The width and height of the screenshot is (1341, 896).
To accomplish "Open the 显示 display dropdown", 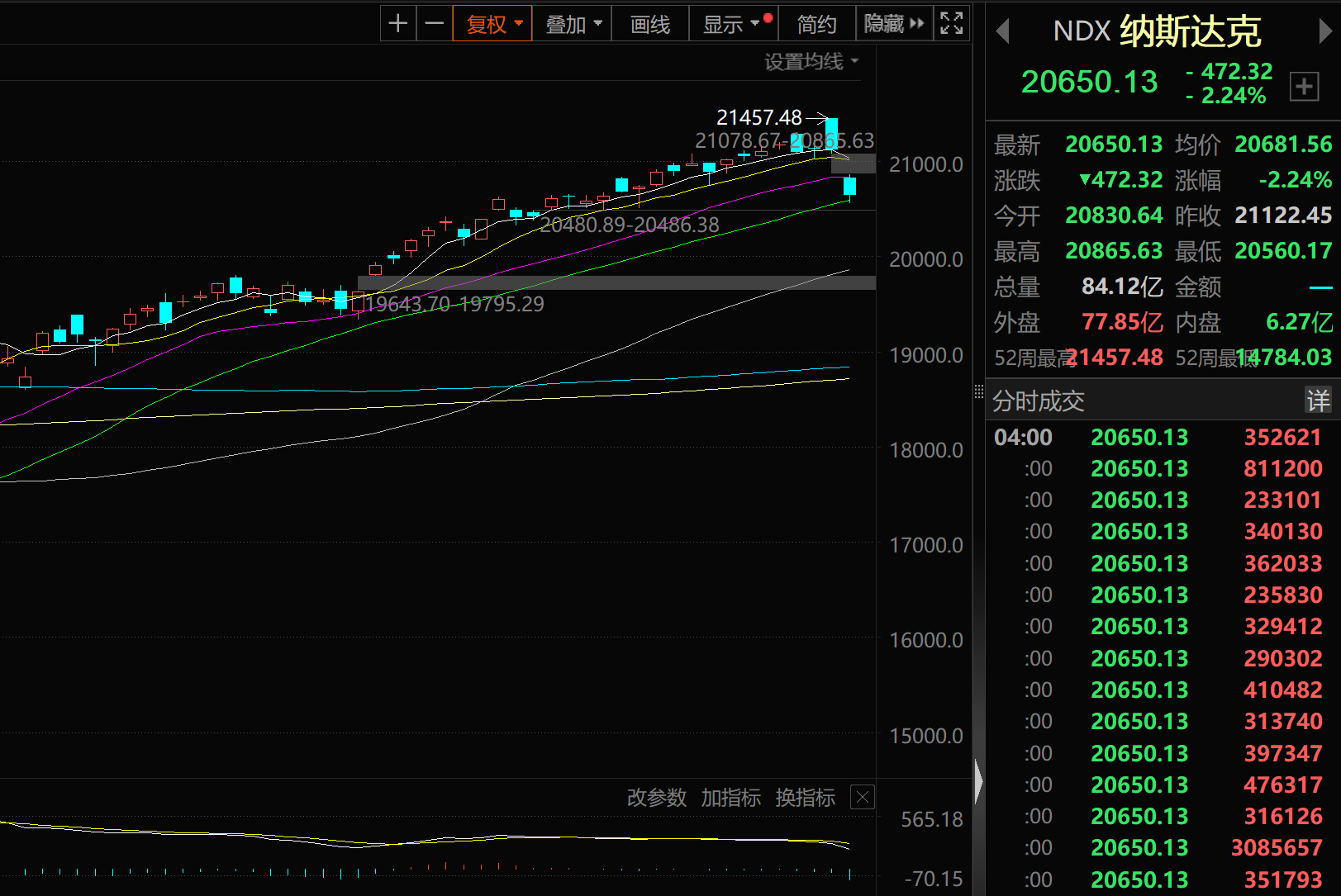I will [x=734, y=23].
